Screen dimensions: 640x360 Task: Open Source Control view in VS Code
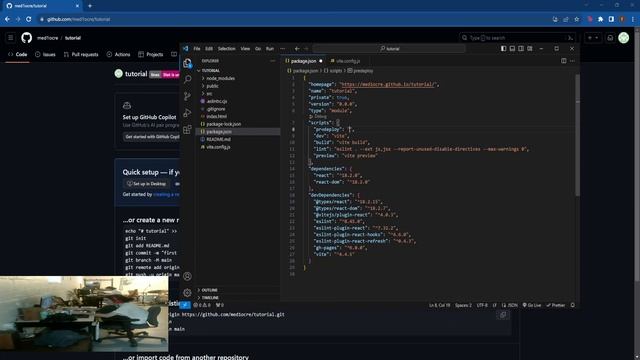point(187,96)
